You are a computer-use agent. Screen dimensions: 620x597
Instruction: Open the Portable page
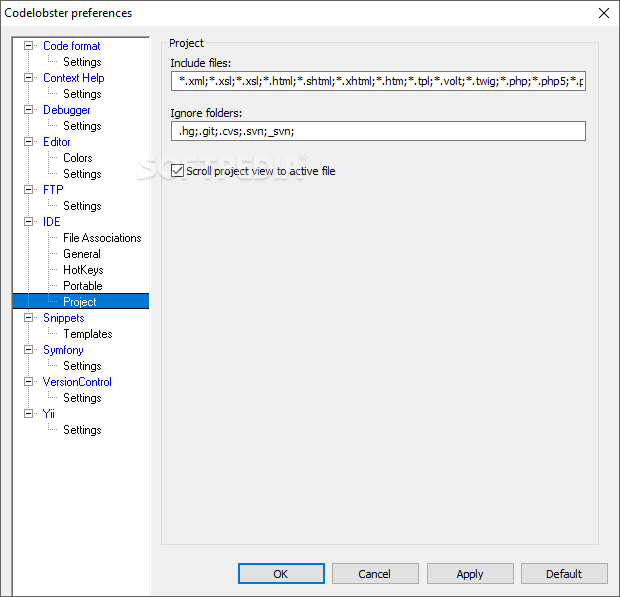click(83, 286)
